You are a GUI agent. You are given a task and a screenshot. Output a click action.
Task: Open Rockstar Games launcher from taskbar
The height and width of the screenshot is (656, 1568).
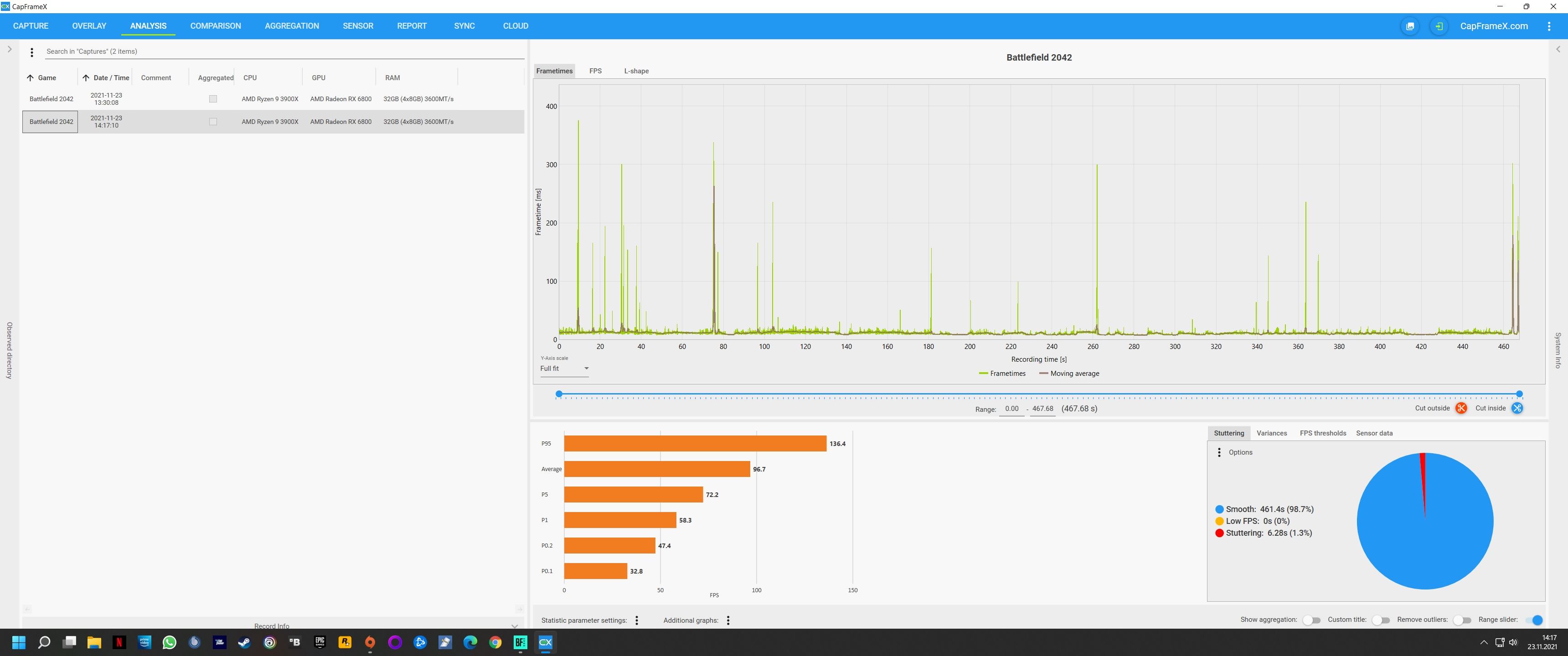[x=345, y=642]
